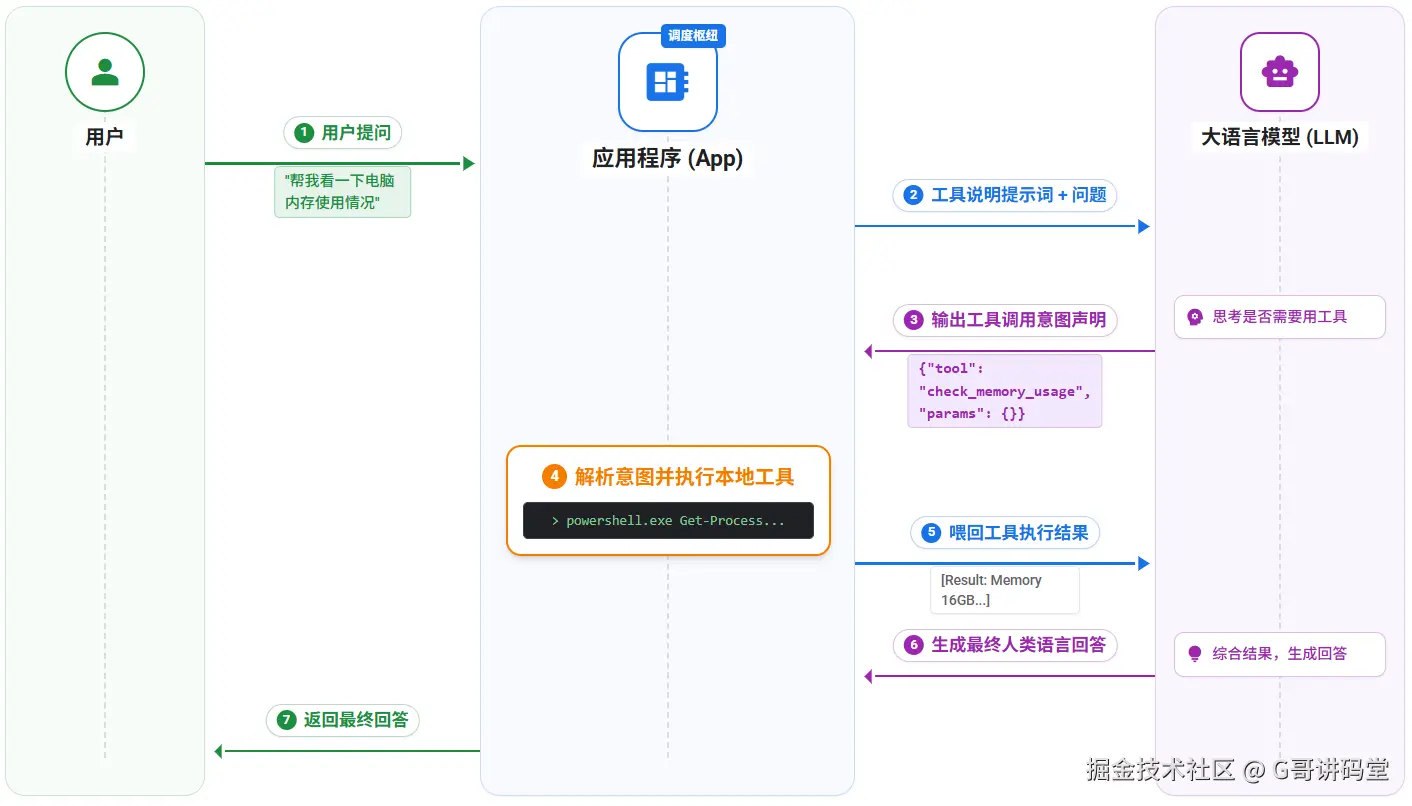The height and width of the screenshot is (806, 1412).
Task: Click the green user avatar icon
Action: 104,72
